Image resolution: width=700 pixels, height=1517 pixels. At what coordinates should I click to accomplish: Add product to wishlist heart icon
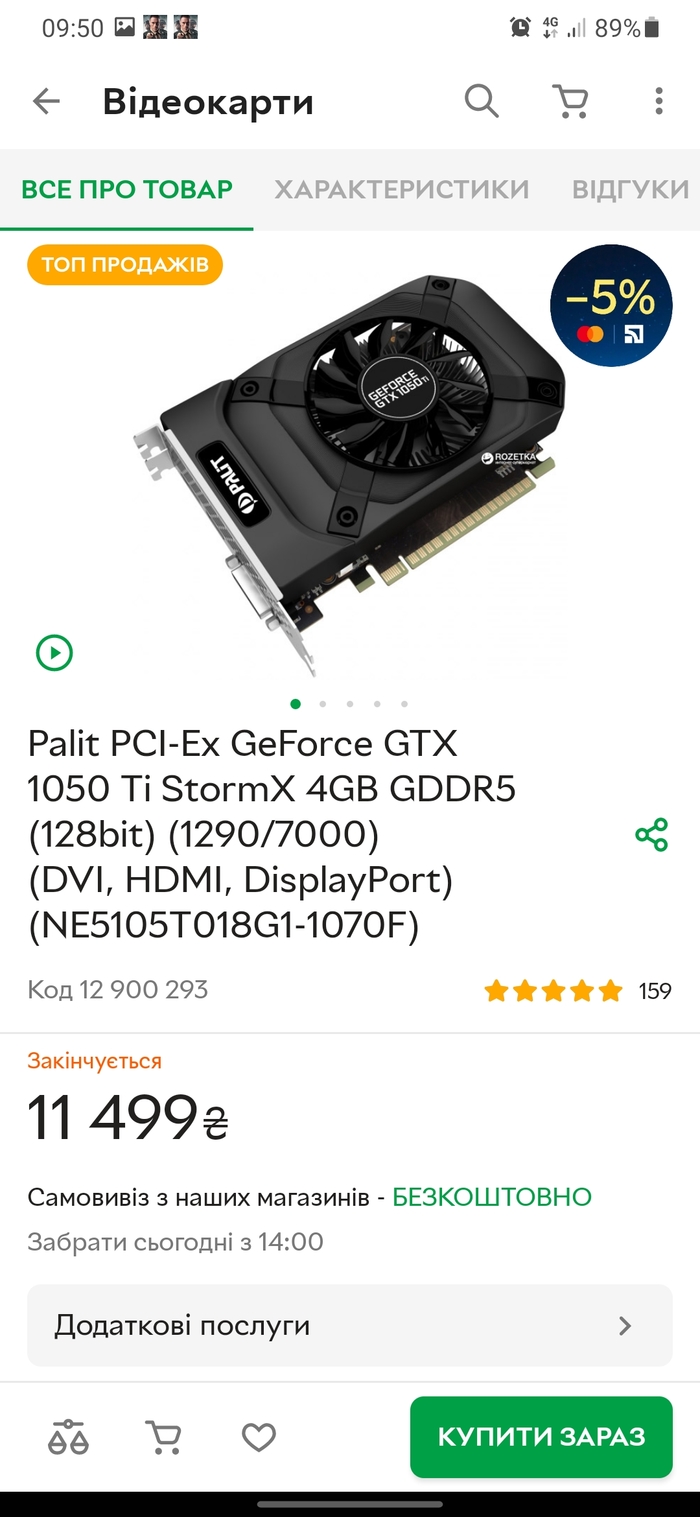pyautogui.click(x=259, y=1438)
